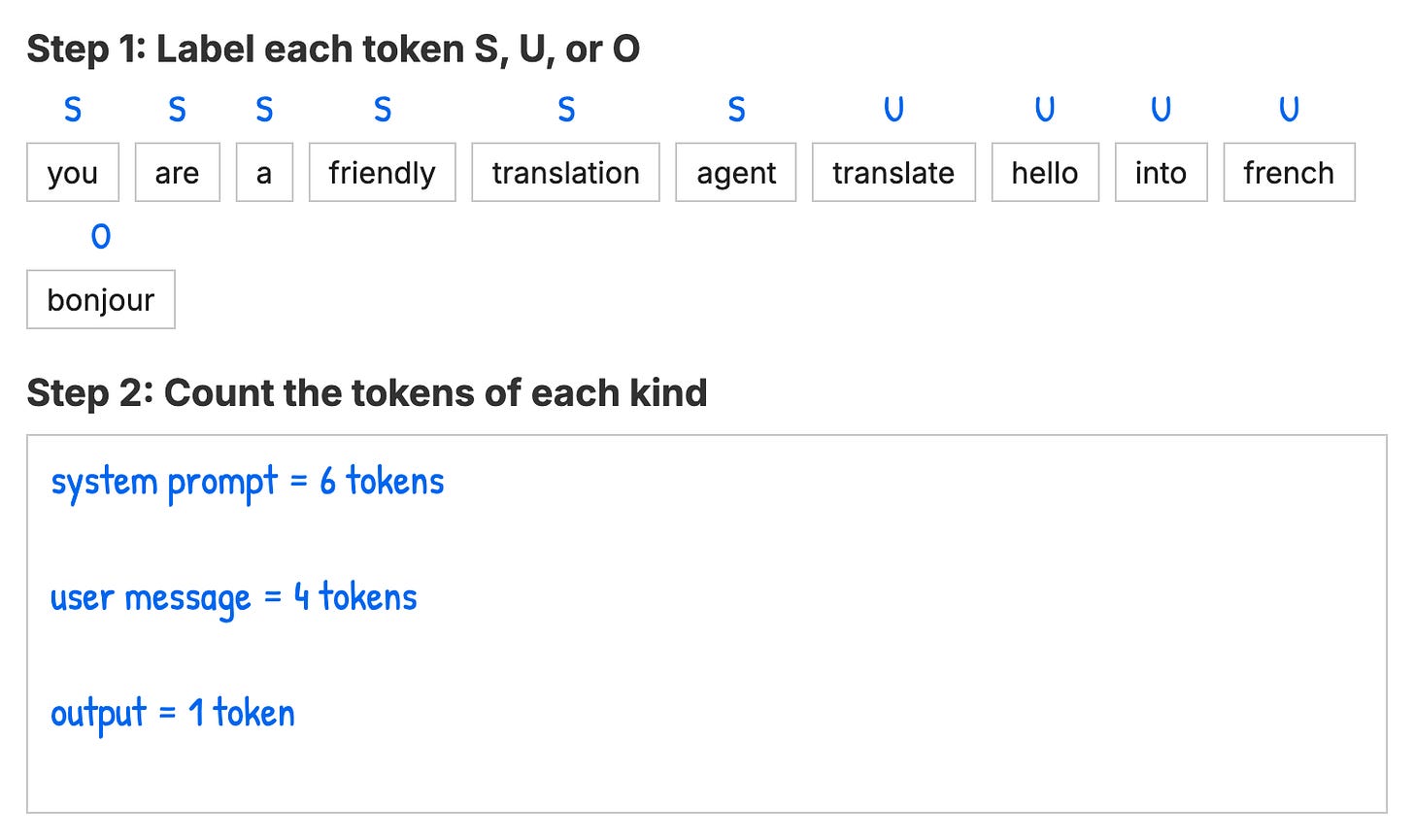The image size is (1414, 840).
Task: Click the 'user message = 4 tokens' line
Action: [234, 598]
